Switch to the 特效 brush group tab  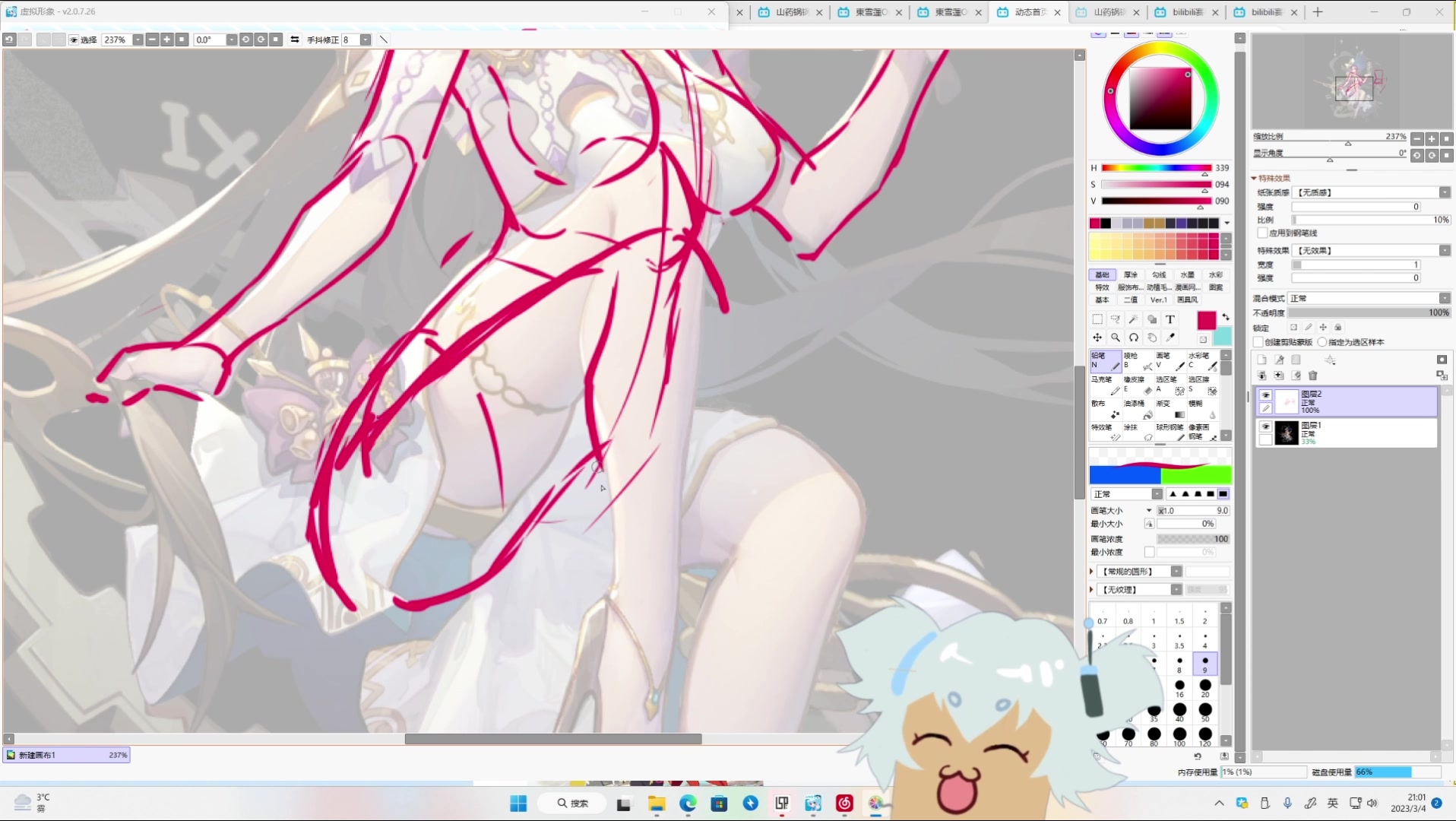click(x=1102, y=287)
